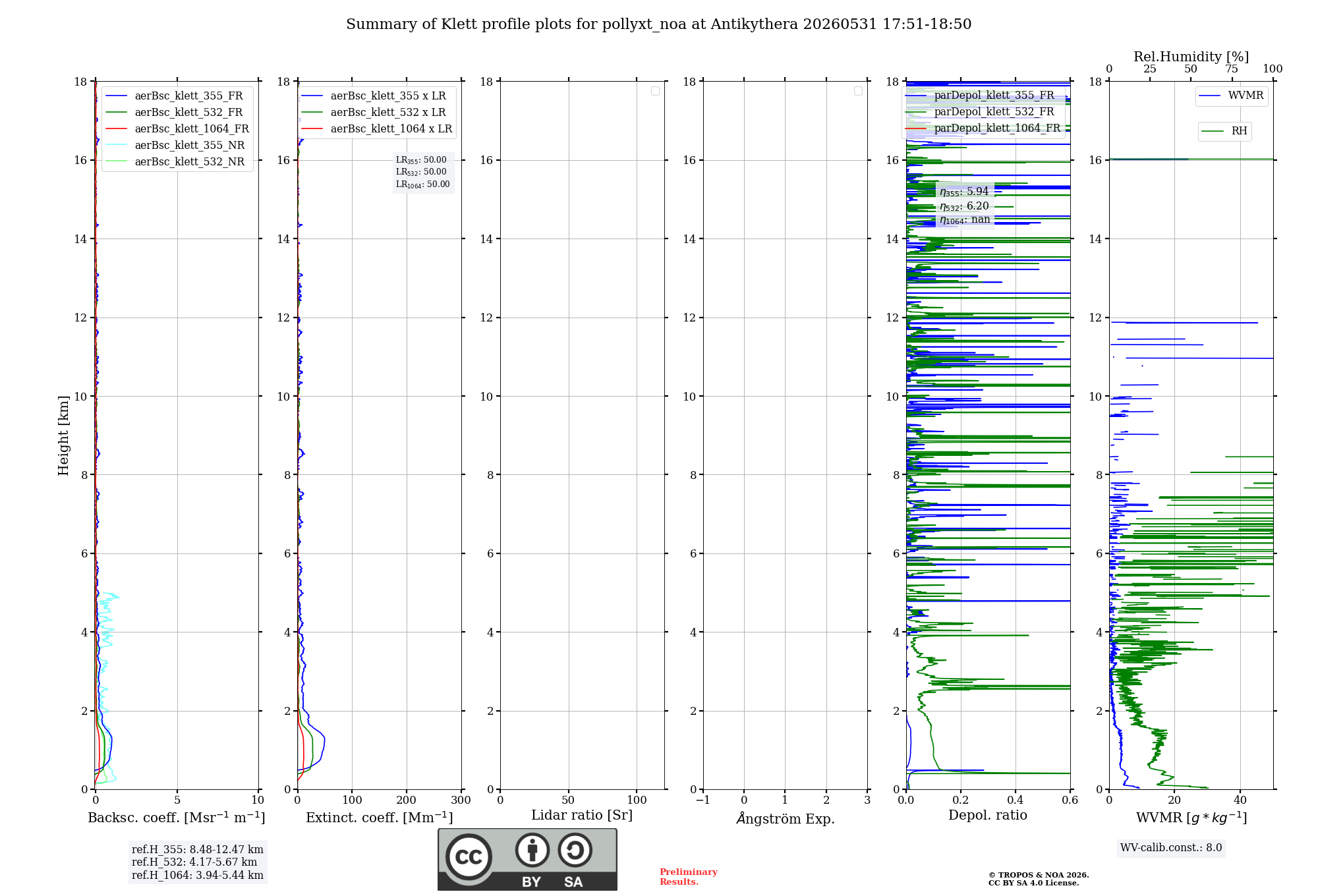Click the WVMR legend entry
The height and width of the screenshot is (896, 1318).
pos(1231,96)
